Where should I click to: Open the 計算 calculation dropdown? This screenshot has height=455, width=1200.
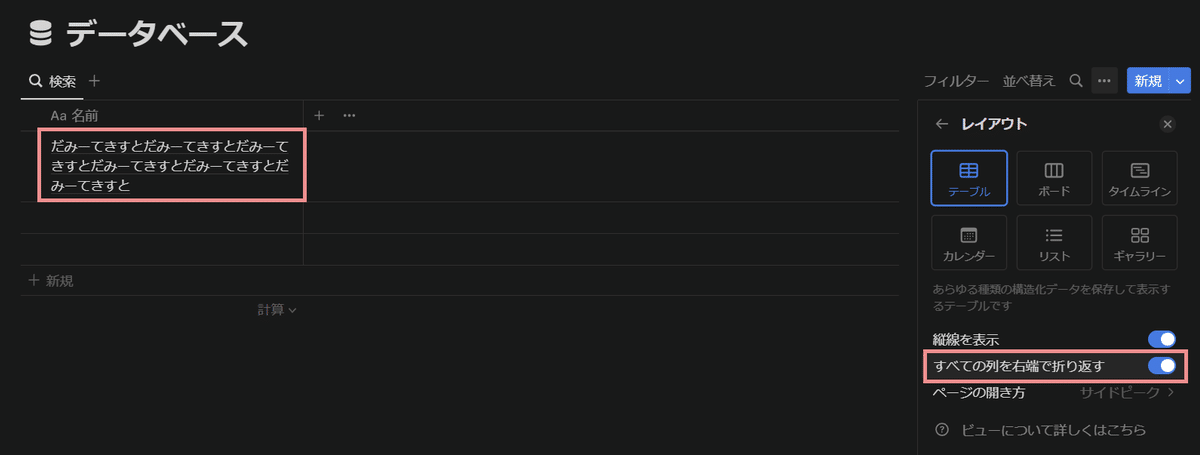pyautogui.click(x=277, y=310)
